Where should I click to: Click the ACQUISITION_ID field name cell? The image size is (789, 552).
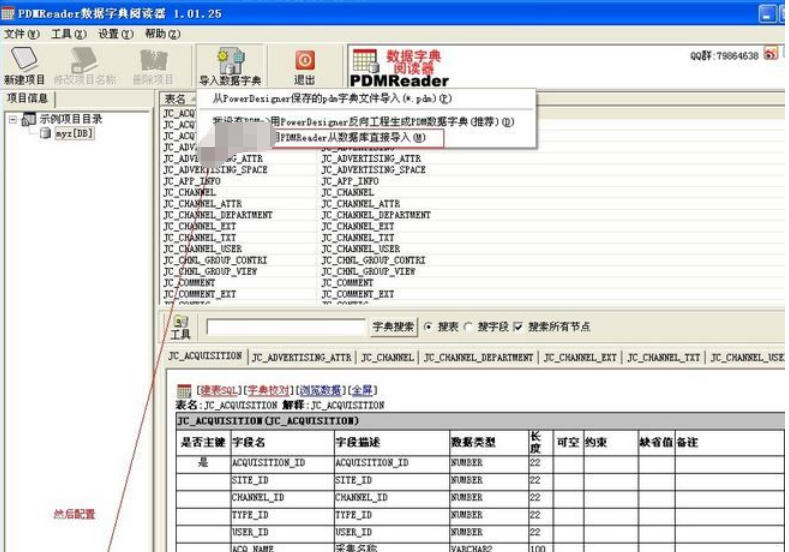tap(282, 463)
